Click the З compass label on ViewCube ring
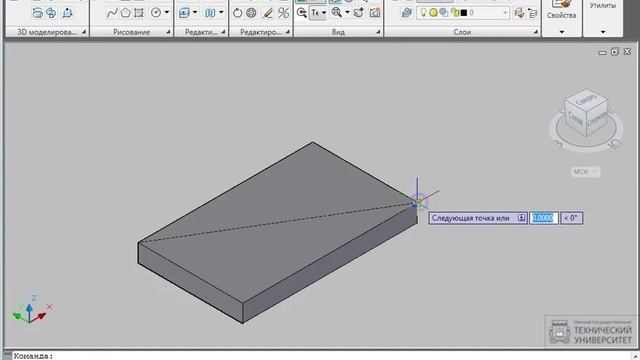 (x=558, y=144)
